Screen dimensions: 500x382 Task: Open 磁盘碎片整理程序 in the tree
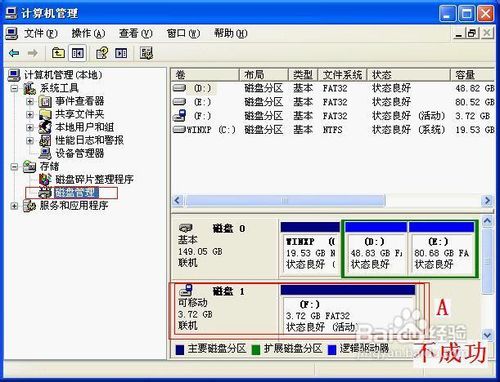click(x=94, y=179)
